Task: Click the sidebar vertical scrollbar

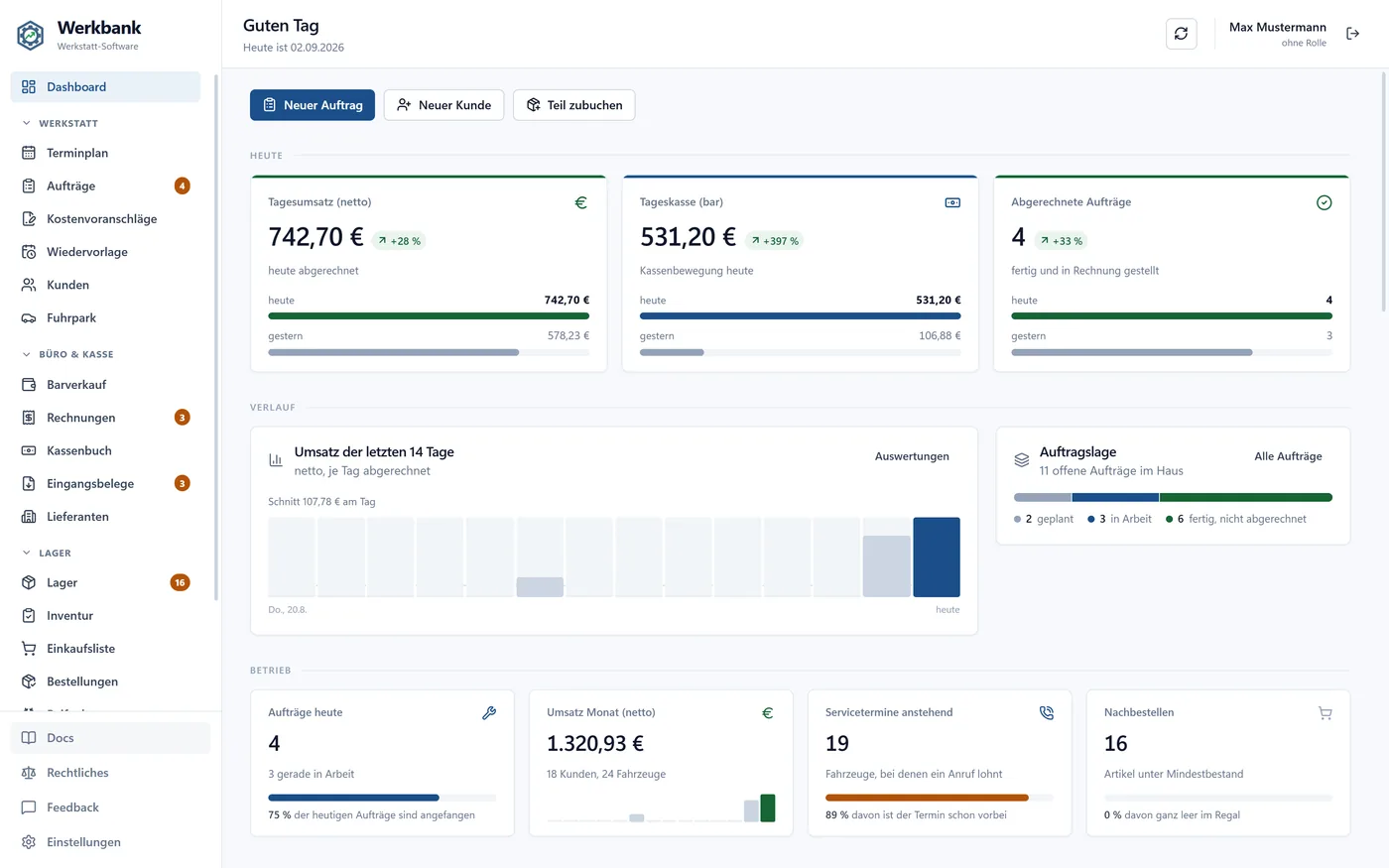Action: 216,337
